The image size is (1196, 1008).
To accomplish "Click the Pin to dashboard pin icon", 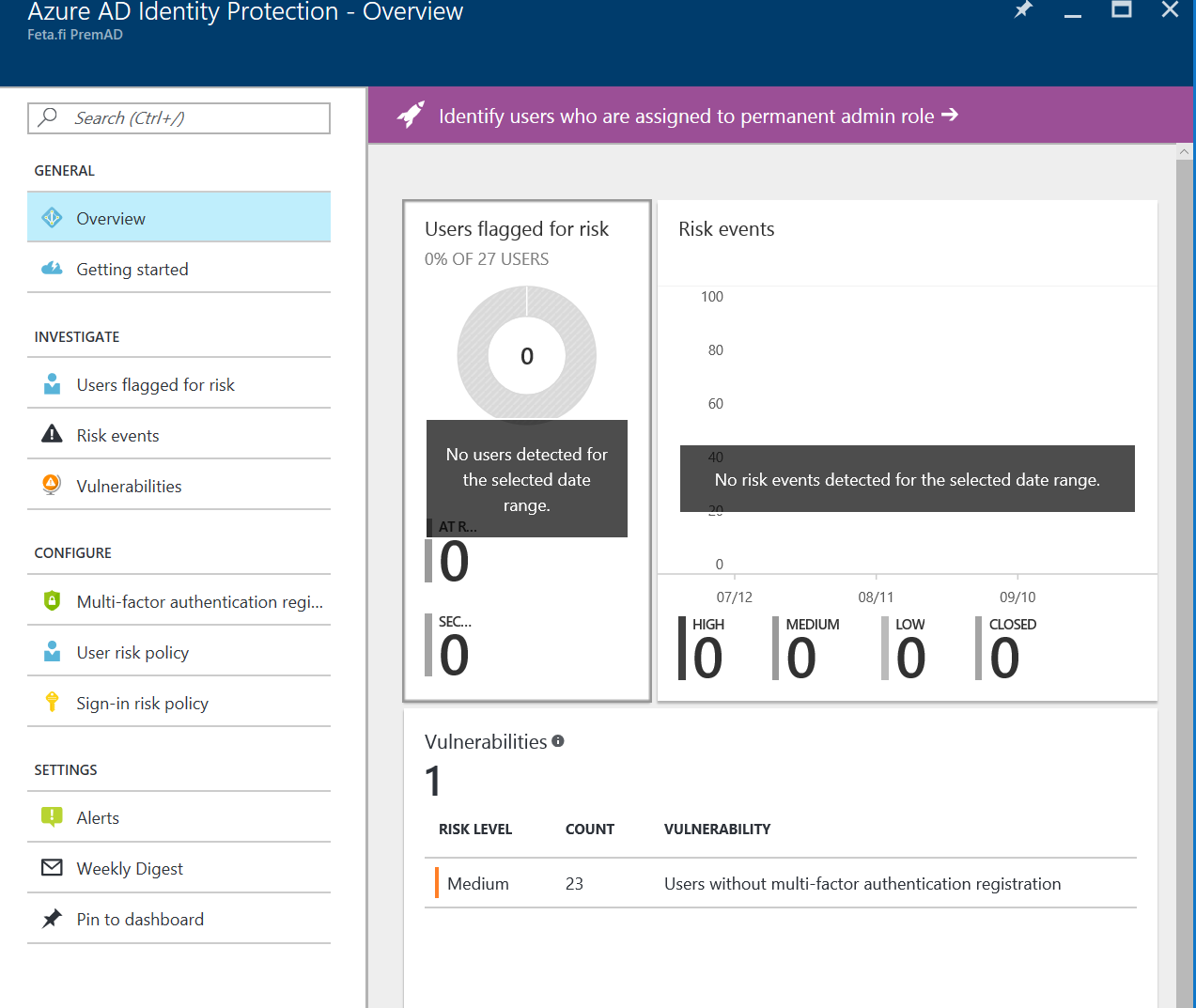I will [x=52, y=919].
